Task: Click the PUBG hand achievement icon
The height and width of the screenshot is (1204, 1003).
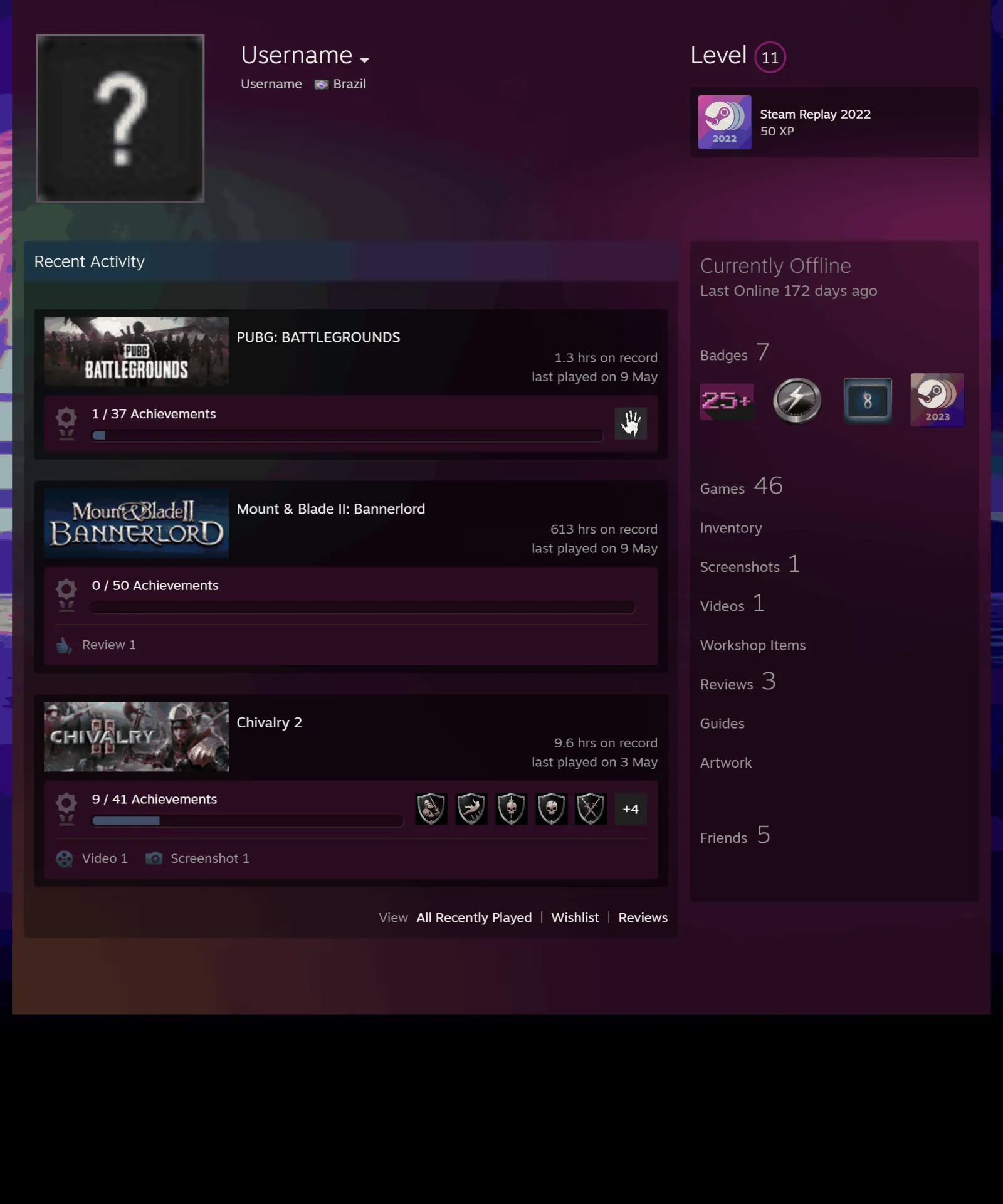Action: click(631, 423)
